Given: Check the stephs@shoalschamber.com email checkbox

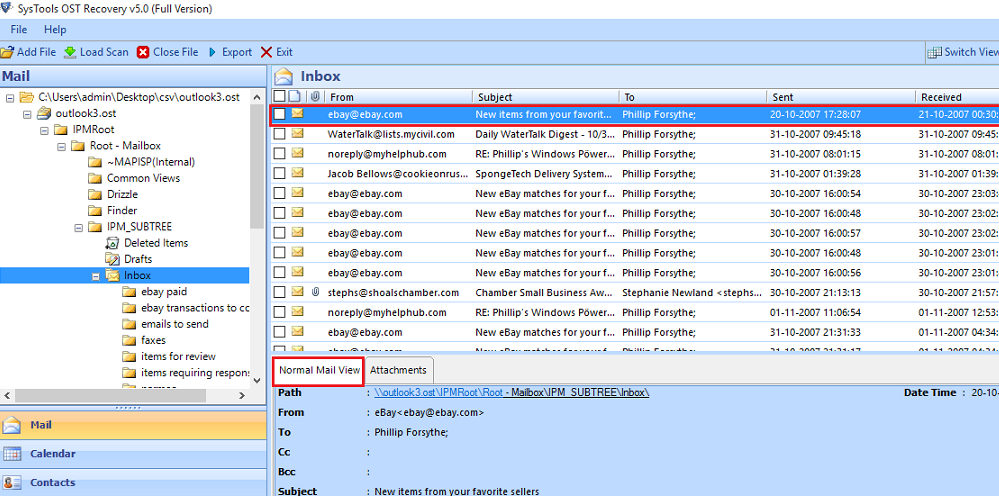Looking at the screenshot, I should click(x=279, y=292).
